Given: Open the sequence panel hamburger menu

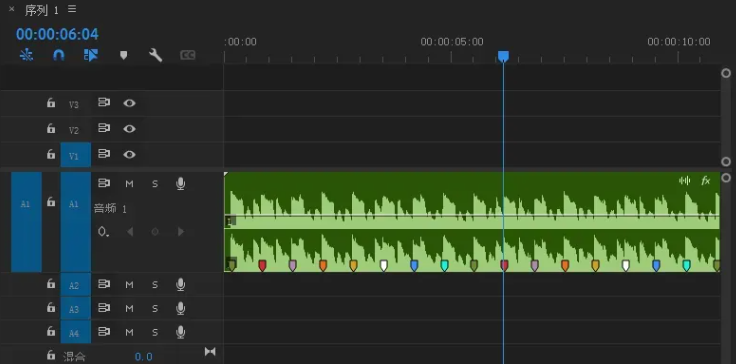Looking at the screenshot, I should tap(72, 9).
